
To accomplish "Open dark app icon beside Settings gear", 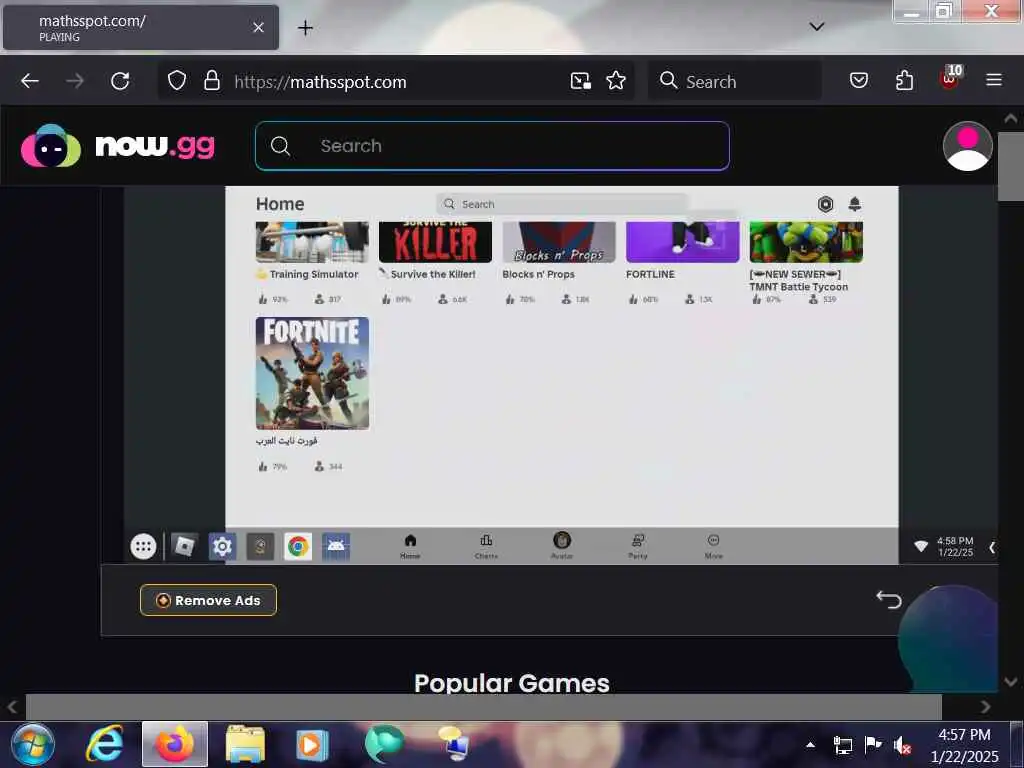I will (260, 546).
